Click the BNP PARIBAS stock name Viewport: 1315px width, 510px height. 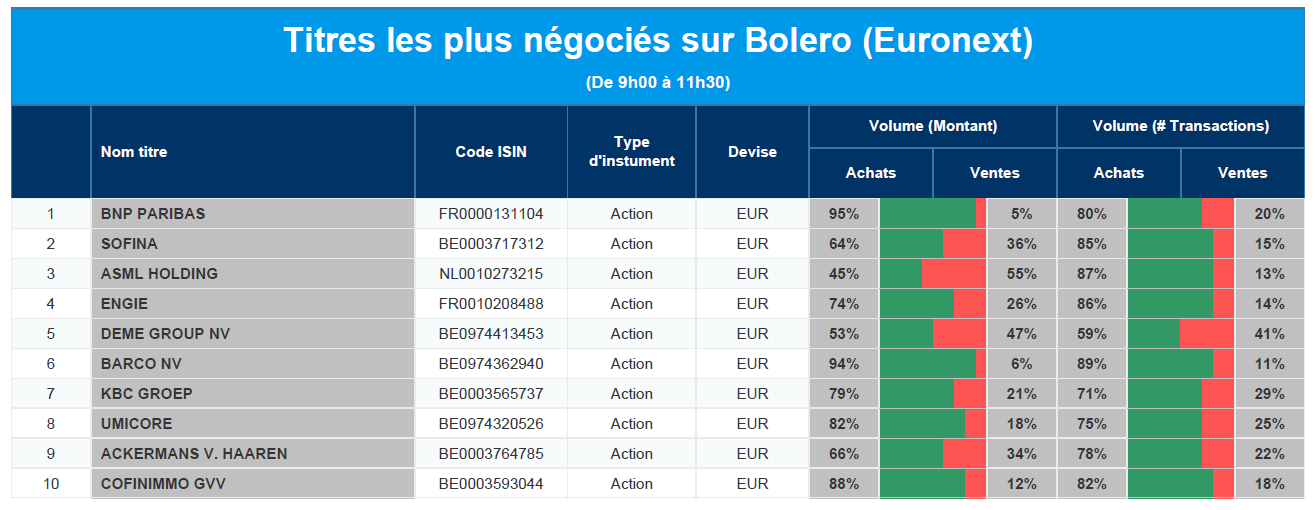click(153, 214)
